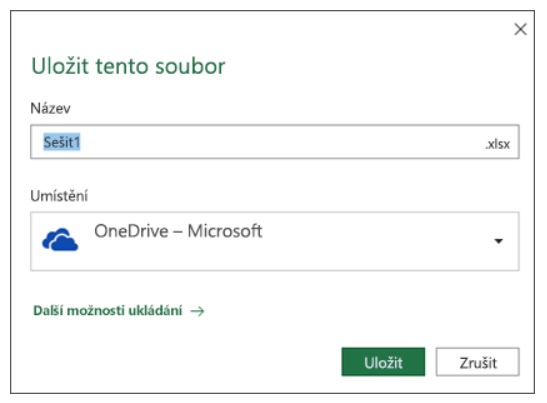Viewport: 547px width, 403px height.
Task: Click the blue OneDrive cloud icon
Action: coord(60,240)
